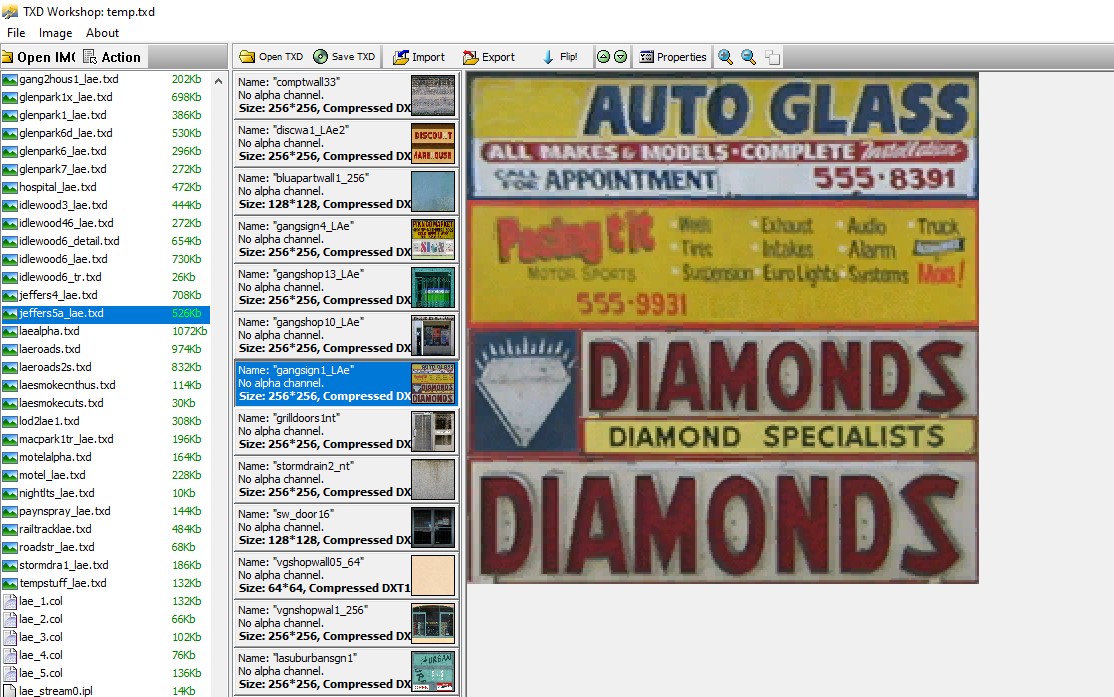Screen dimensions: 1114x697
Task: Select laeroads2s.txd file
Action: [105, 367]
